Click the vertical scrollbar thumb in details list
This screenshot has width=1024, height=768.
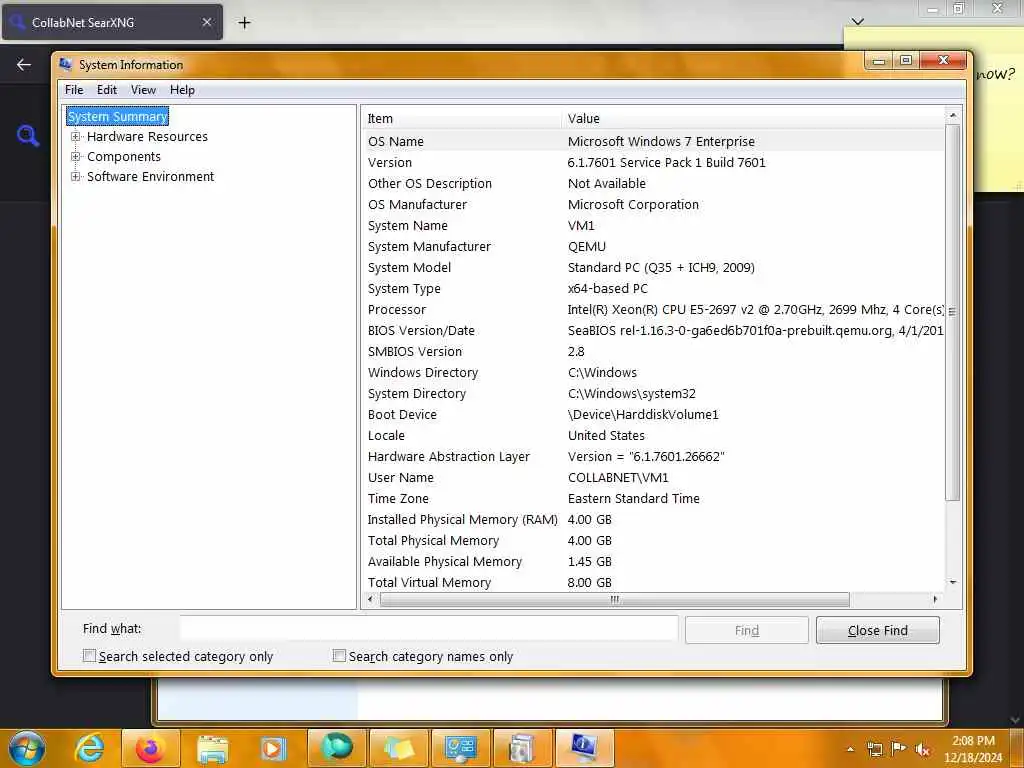[x=953, y=312]
